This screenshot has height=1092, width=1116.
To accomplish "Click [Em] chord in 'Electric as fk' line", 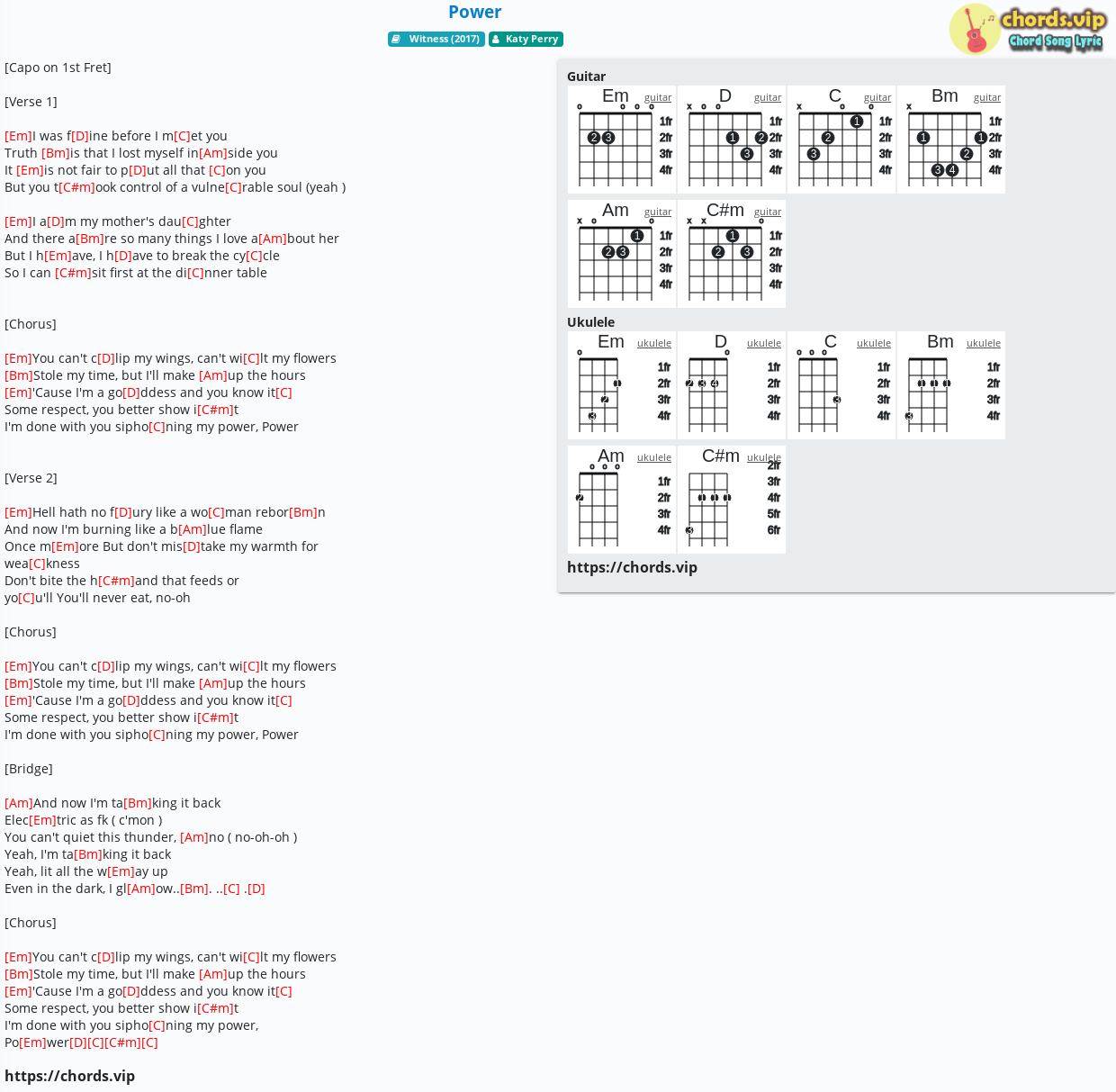I will [42, 820].
